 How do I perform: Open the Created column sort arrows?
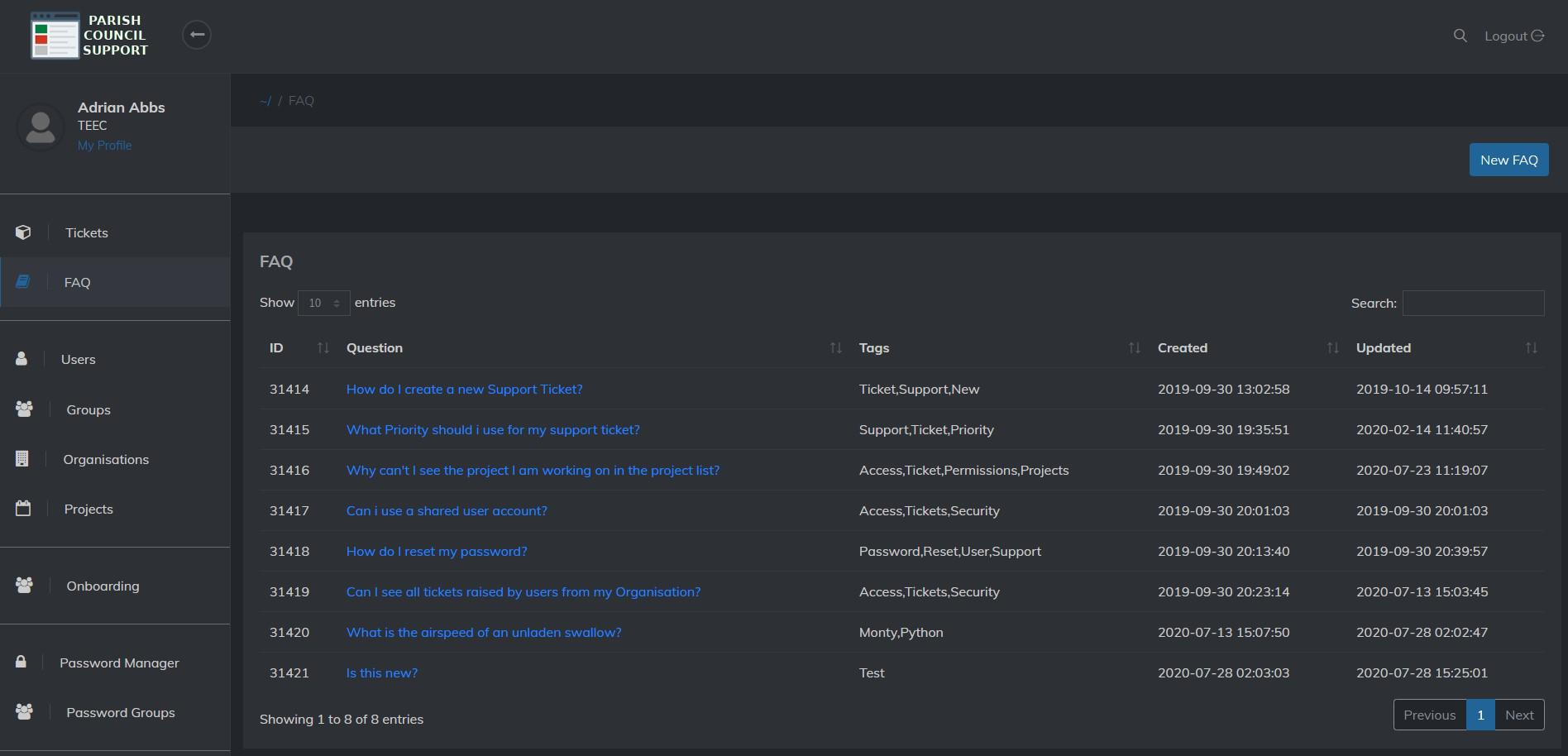[1331, 347]
